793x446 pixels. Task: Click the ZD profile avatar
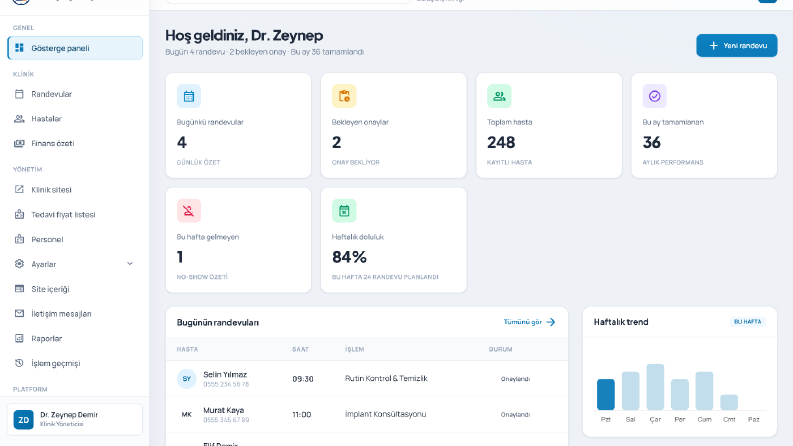coord(23,420)
